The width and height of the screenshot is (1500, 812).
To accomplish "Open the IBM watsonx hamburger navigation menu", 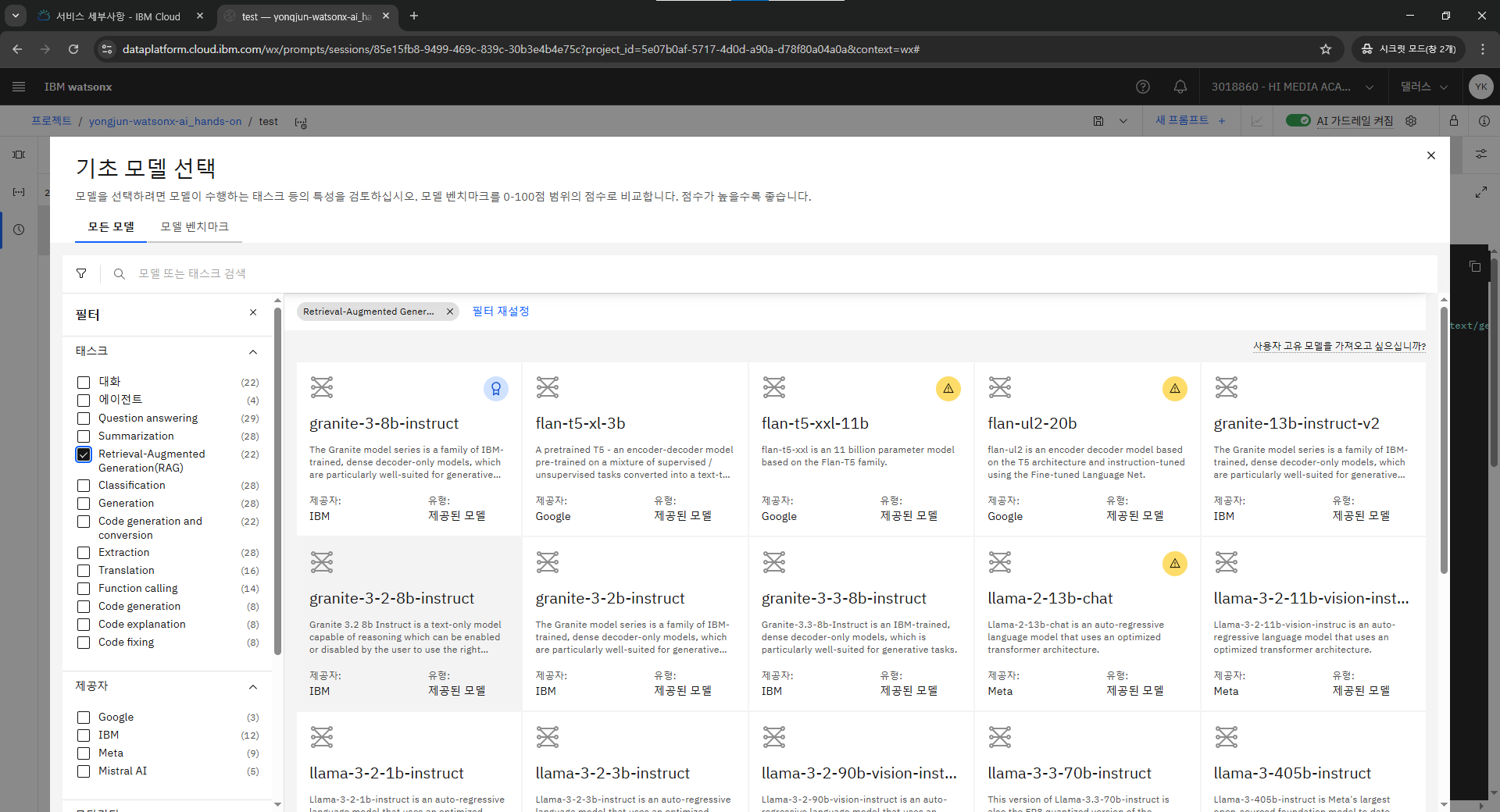I will click(x=19, y=87).
